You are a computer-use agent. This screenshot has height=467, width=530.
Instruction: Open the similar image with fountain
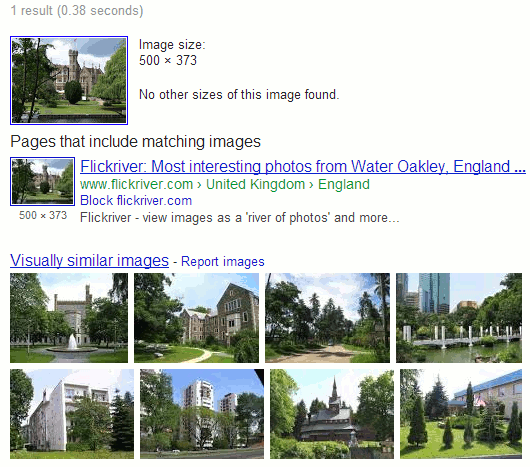click(x=69, y=318)
